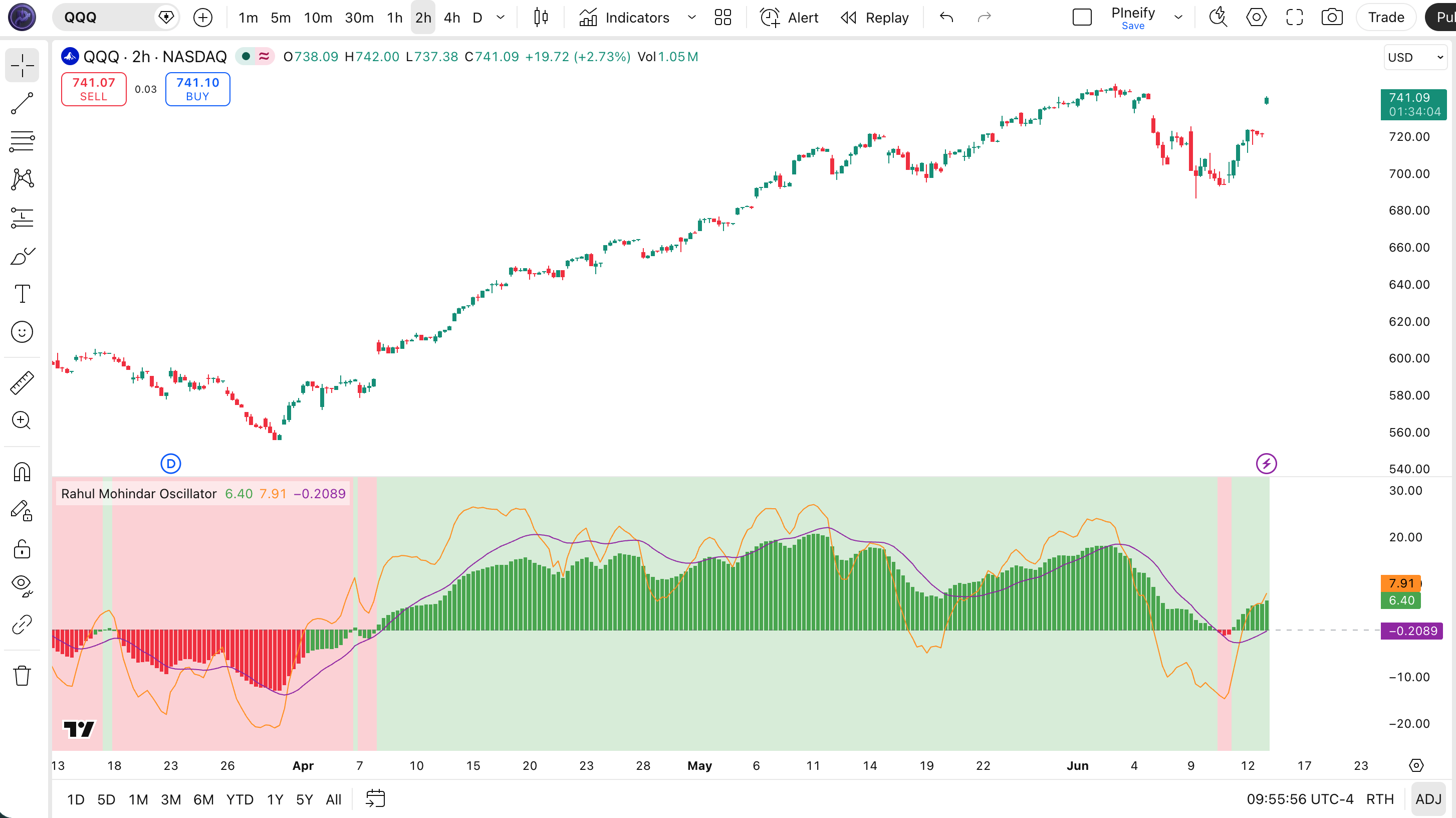
Task: Switch to the 5m interval
Action: 281,18
